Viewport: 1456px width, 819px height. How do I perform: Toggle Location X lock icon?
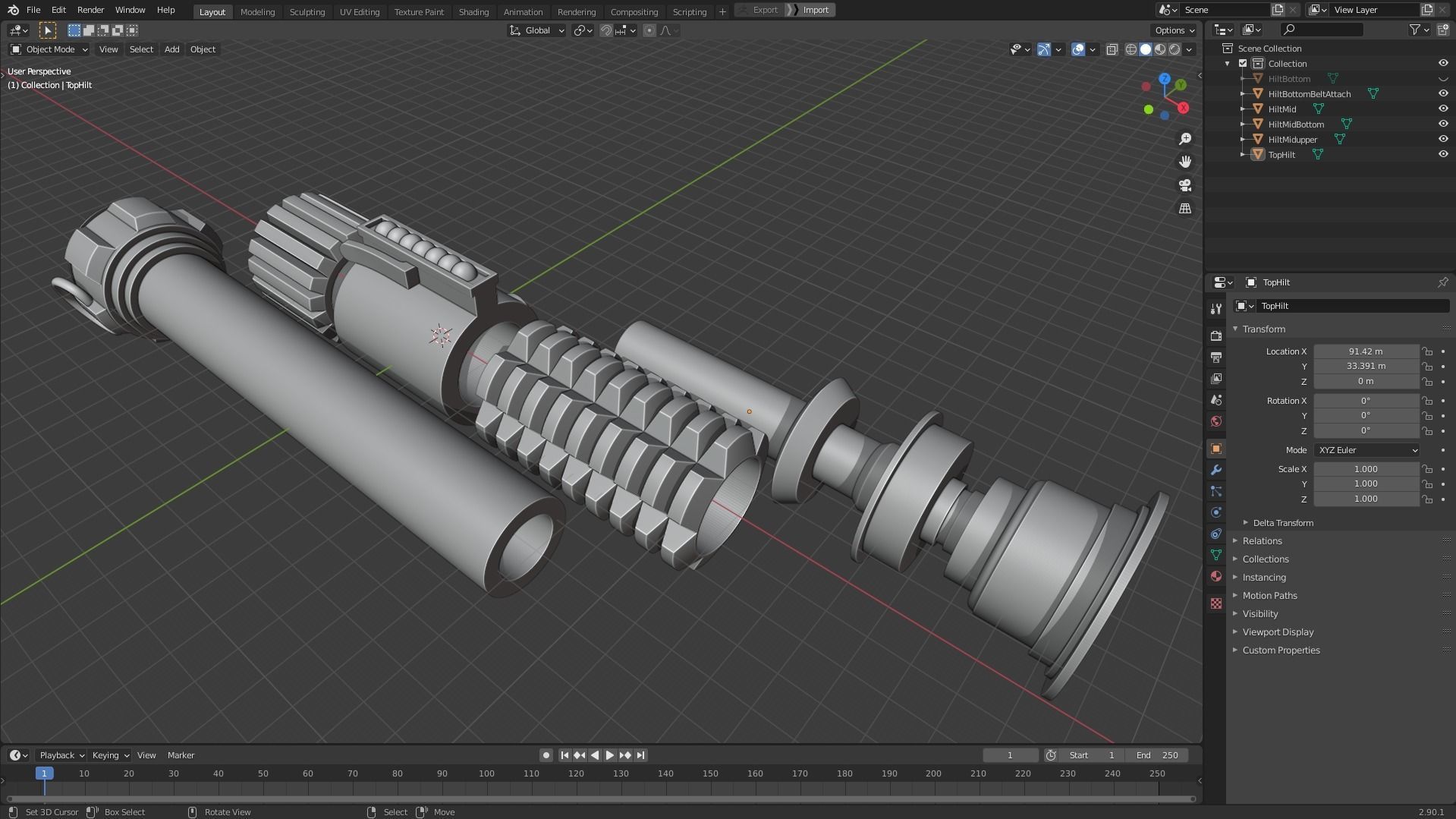(x=1427, y=351)
